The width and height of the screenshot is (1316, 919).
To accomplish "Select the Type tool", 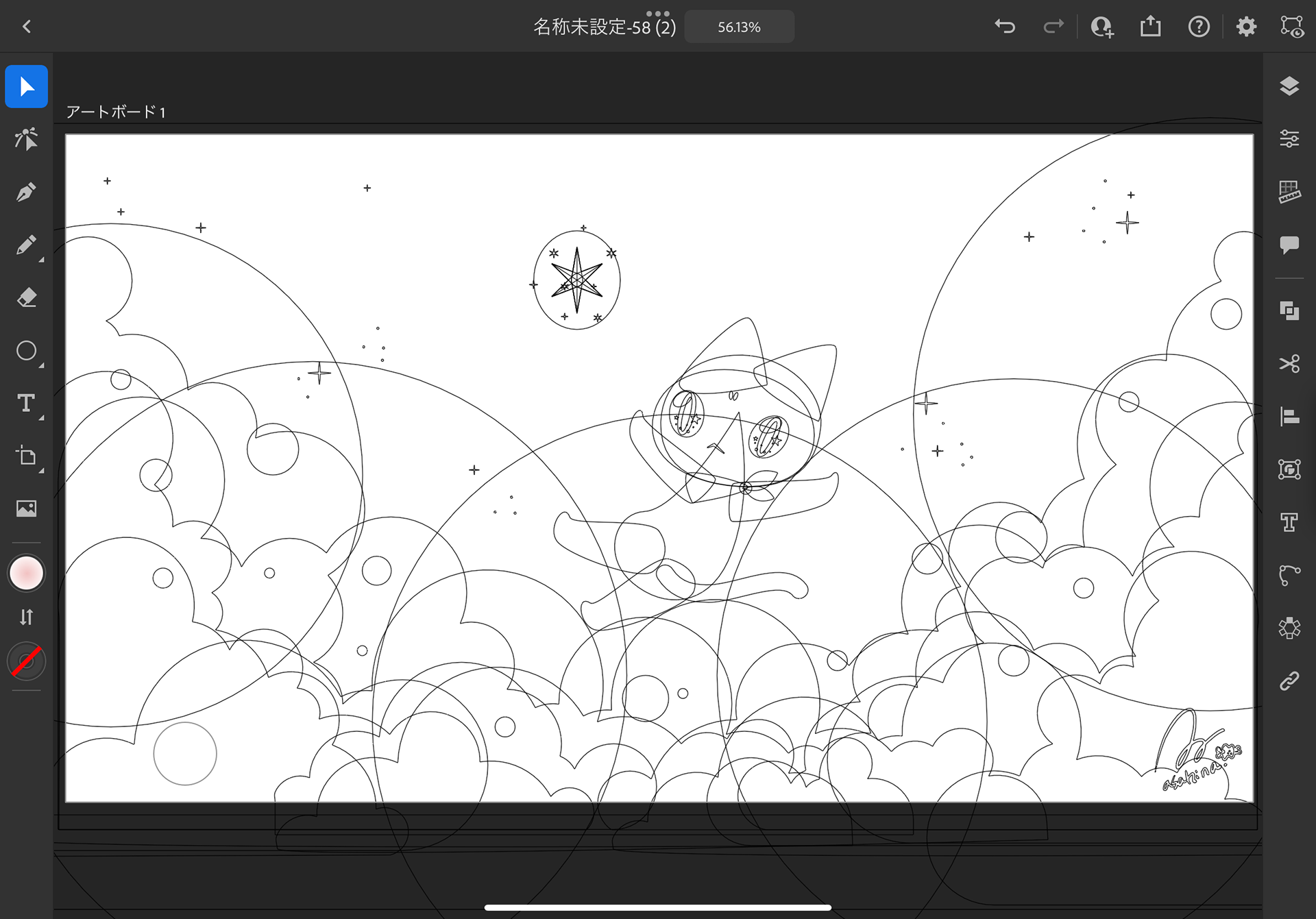I will [26, 403].
